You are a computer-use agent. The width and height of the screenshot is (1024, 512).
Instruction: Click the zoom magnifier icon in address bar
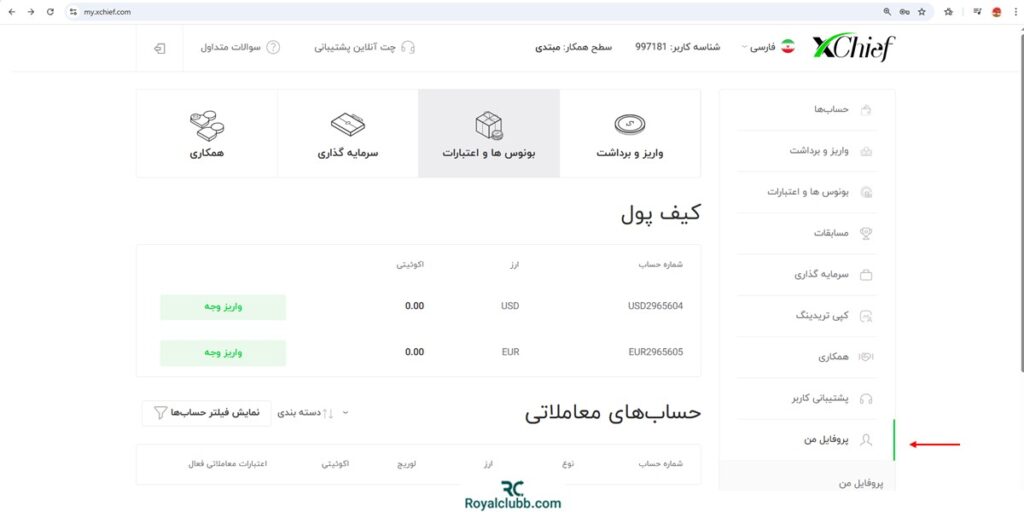pyautogui.click(x=887, y=12)
